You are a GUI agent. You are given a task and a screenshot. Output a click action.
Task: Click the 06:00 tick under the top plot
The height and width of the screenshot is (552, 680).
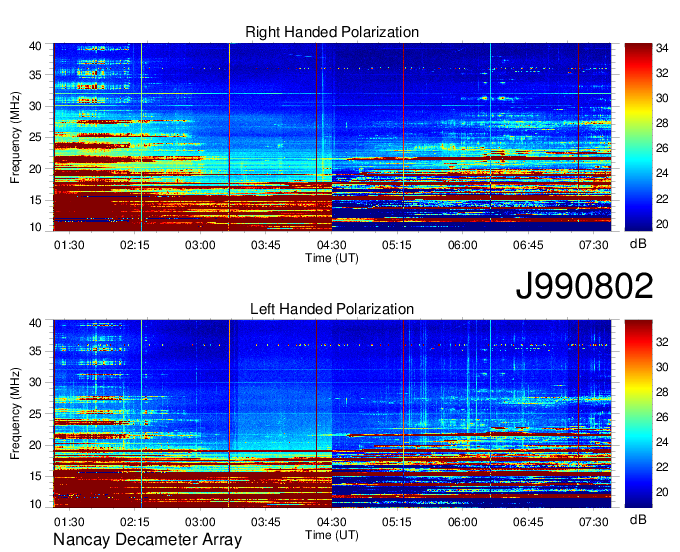(x=462, y=245)
